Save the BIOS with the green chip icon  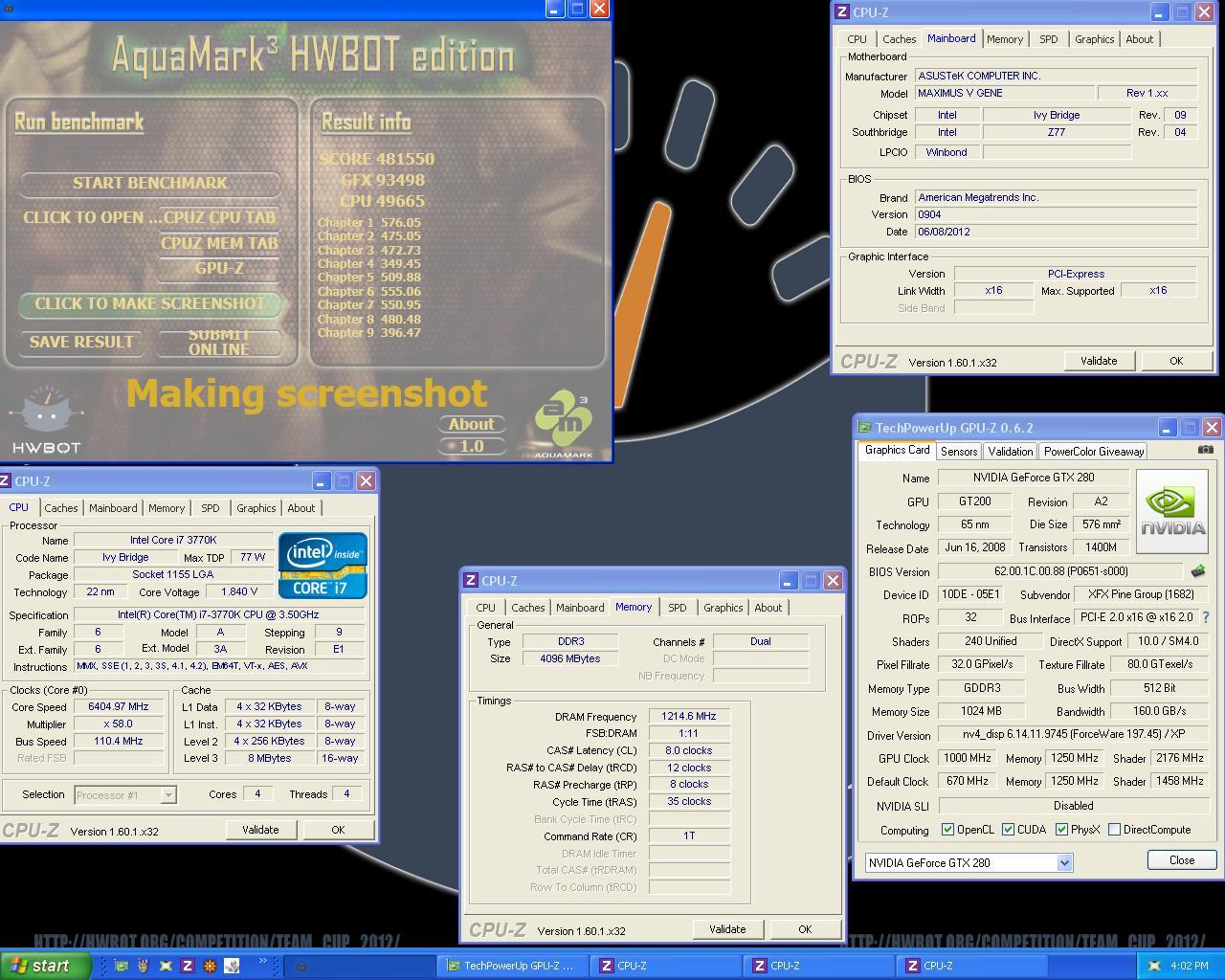pyautogui.click(x=1197, y=571)
